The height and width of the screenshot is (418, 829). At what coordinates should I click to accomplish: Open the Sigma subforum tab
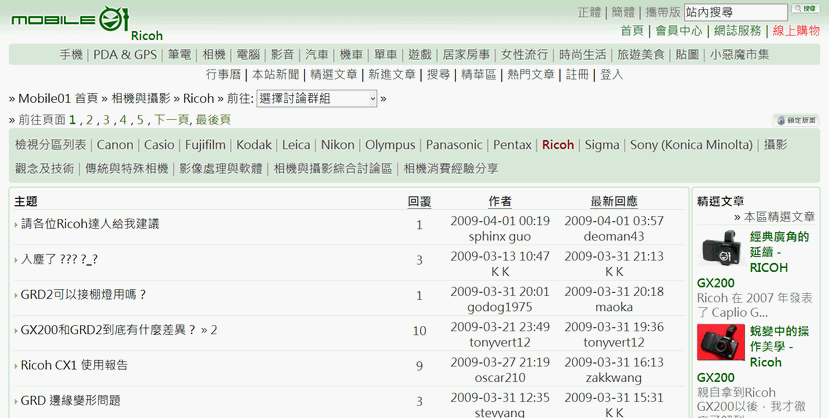602,145
